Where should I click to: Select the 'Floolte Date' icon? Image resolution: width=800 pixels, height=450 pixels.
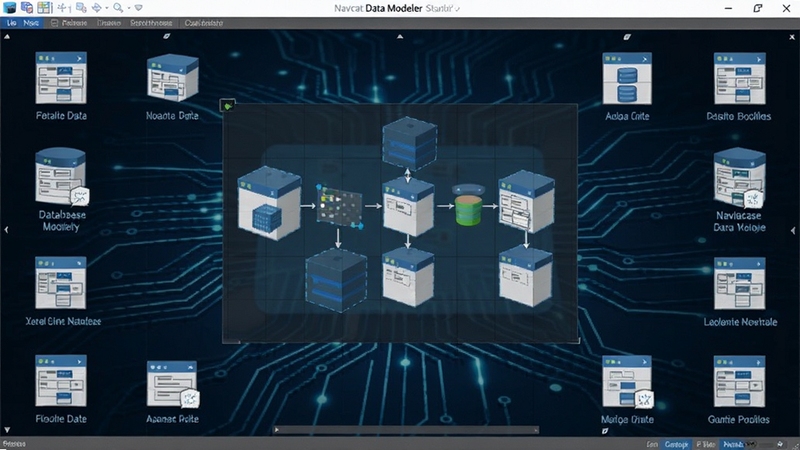(61, 381)
